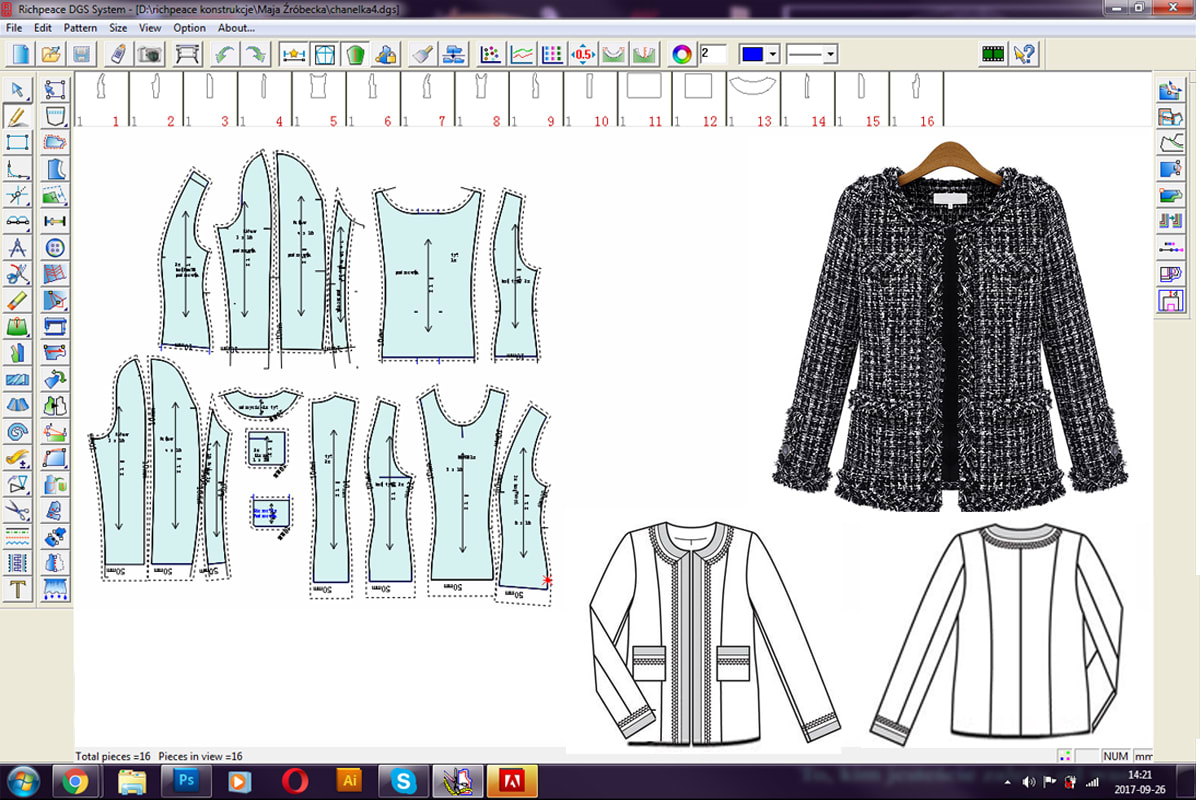
Task: Select the arrow pointer tool
Action: click(x=18, y=90)
